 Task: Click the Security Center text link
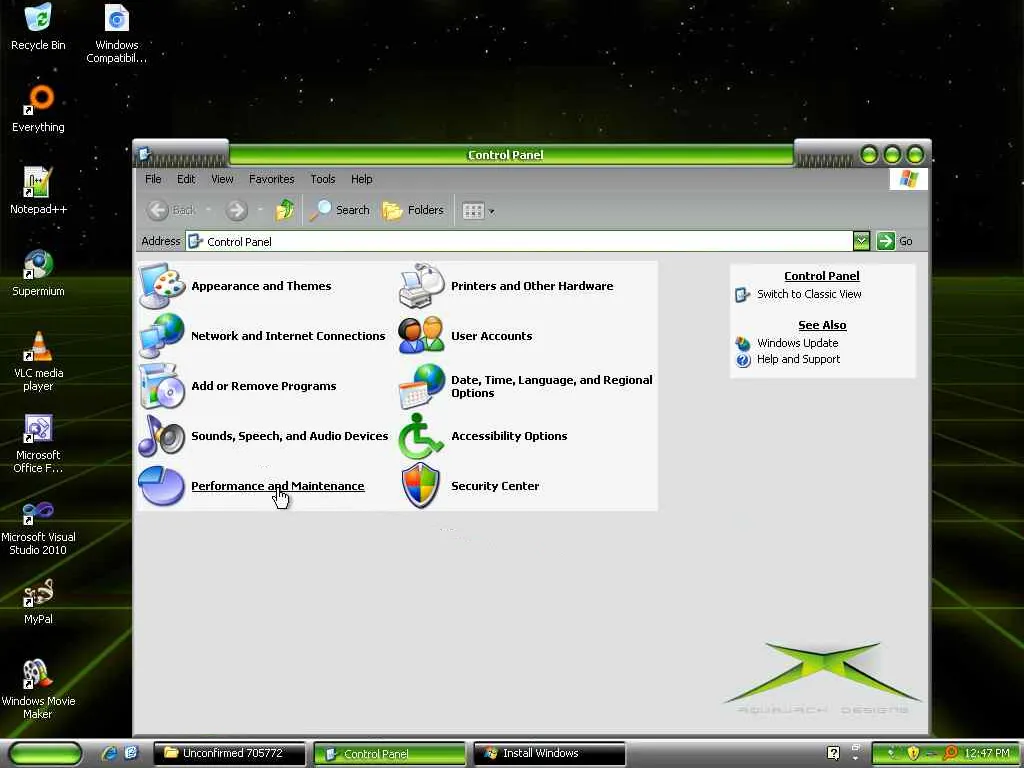click(x=495, y=486)
